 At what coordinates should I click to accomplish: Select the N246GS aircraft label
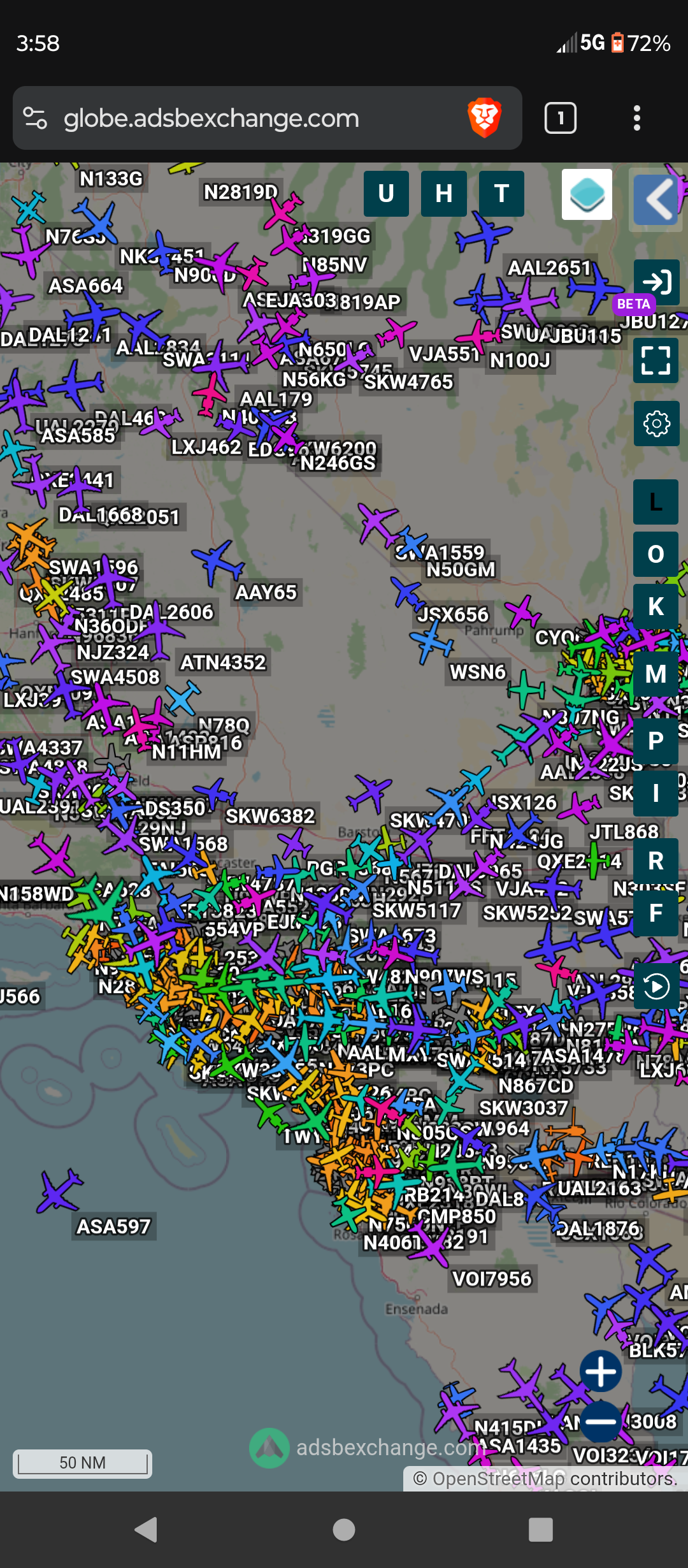[338, 463]
